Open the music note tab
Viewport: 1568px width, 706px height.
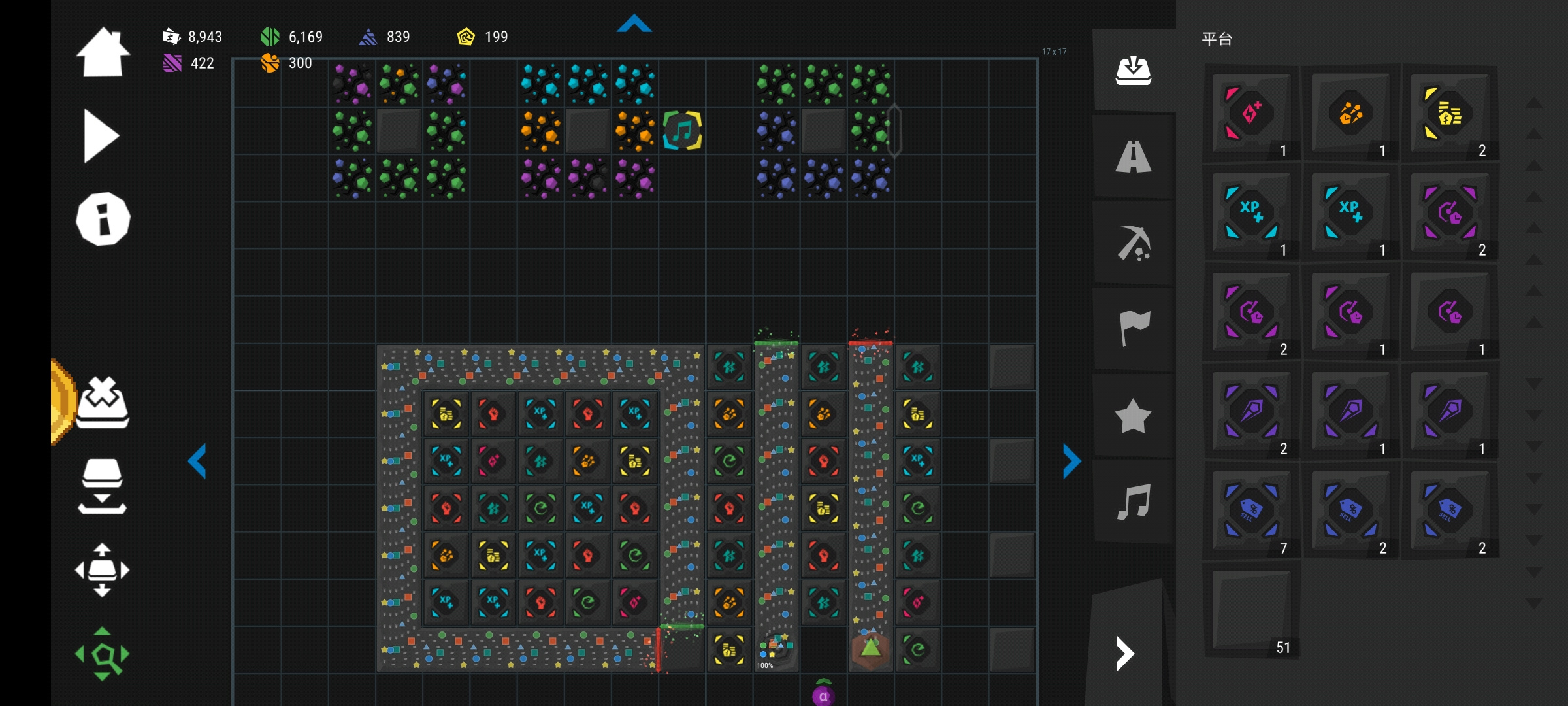coord(1134,502)
